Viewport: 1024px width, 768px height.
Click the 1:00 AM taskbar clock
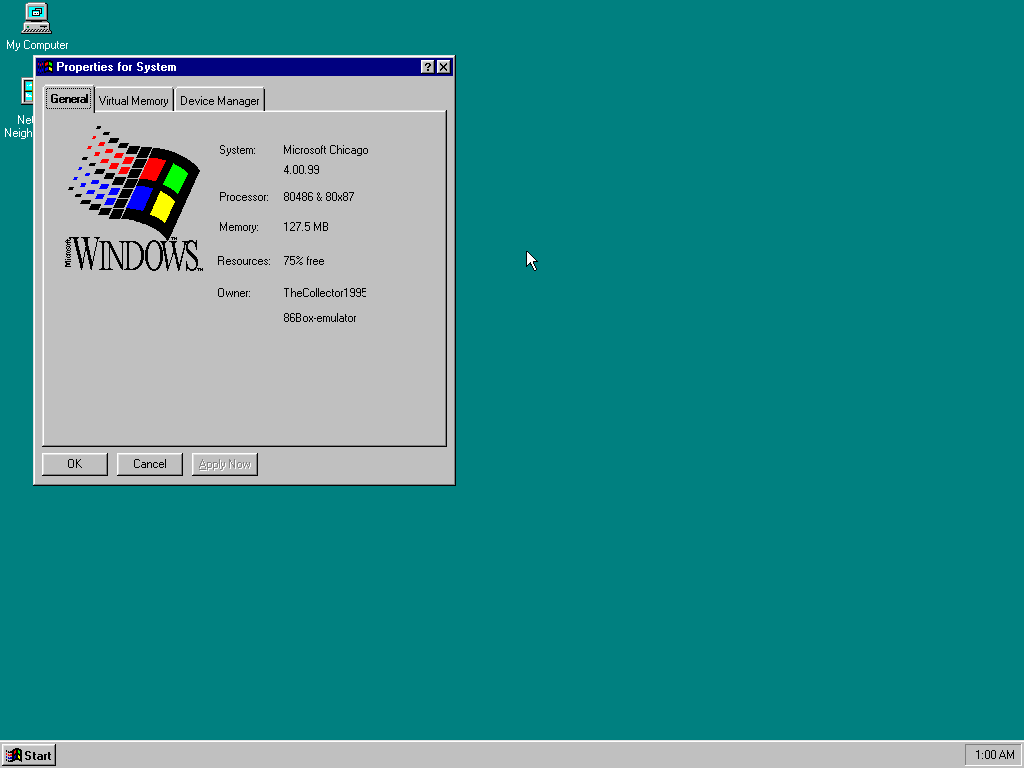click(x=994, y=755)
